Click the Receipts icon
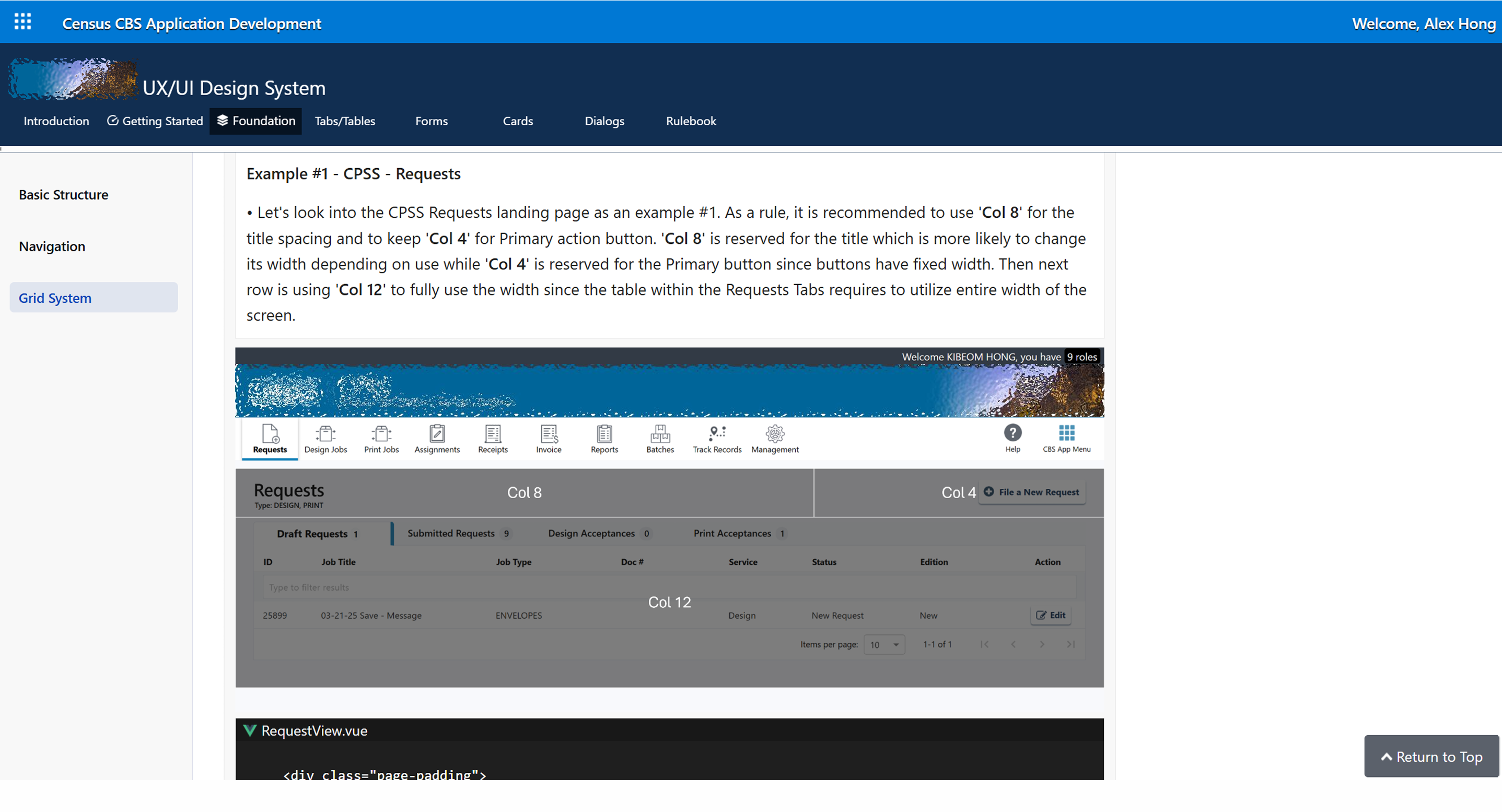The height and width of the screenshot is (812, 1502). point(493,433)
